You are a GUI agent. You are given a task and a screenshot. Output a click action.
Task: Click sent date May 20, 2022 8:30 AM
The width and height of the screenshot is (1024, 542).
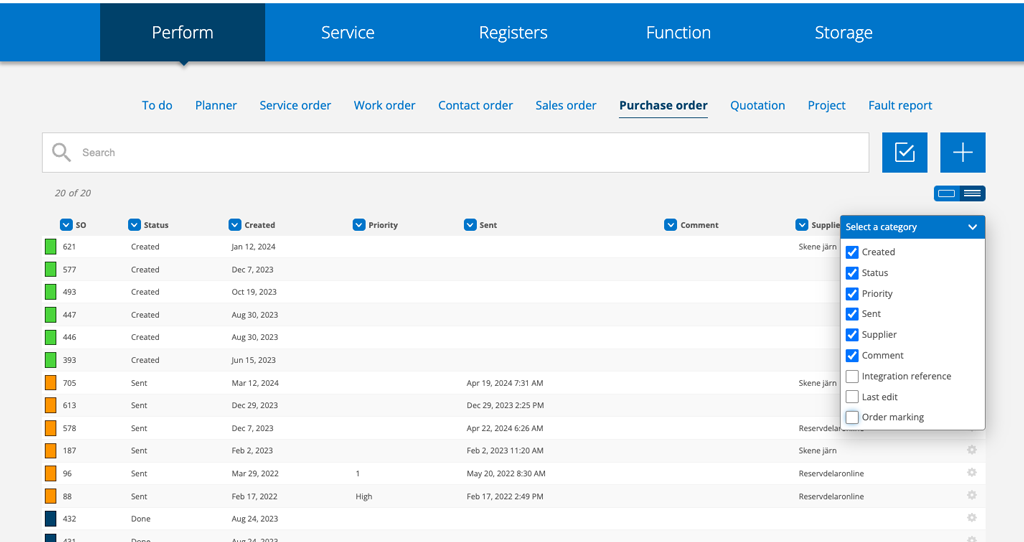point(506,473)
